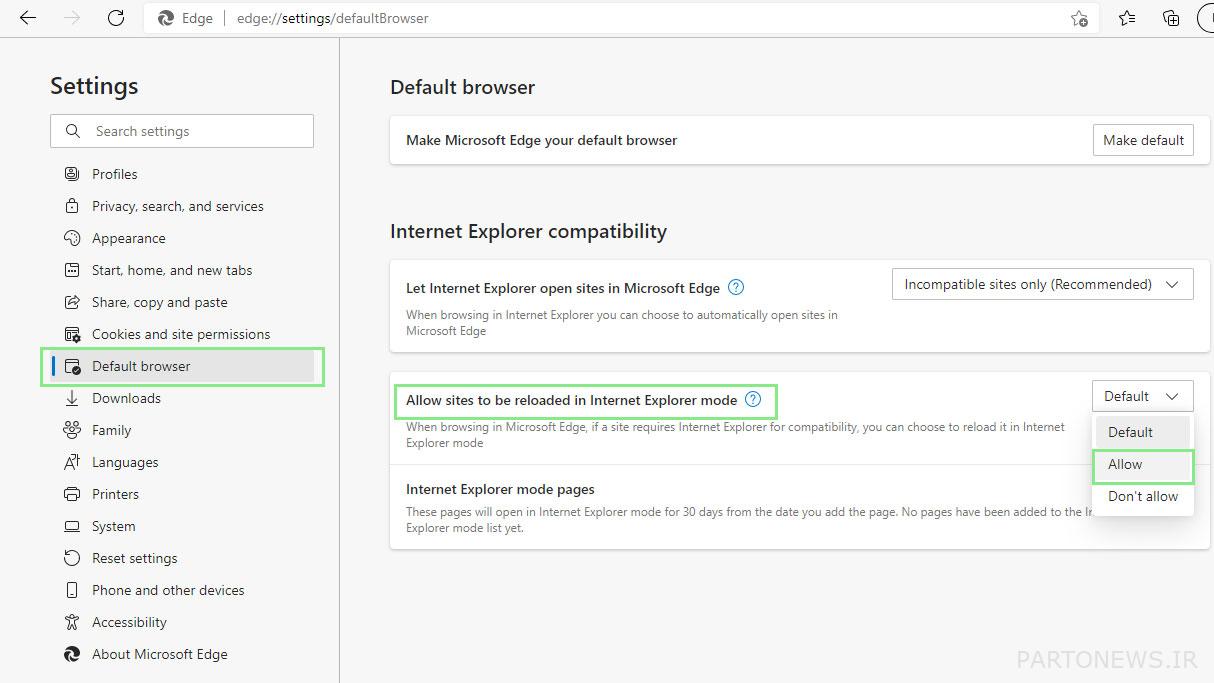Open Profiles settings section
Image resolution: width=1214 pixels, height=683 pixels.
(114, 174)
